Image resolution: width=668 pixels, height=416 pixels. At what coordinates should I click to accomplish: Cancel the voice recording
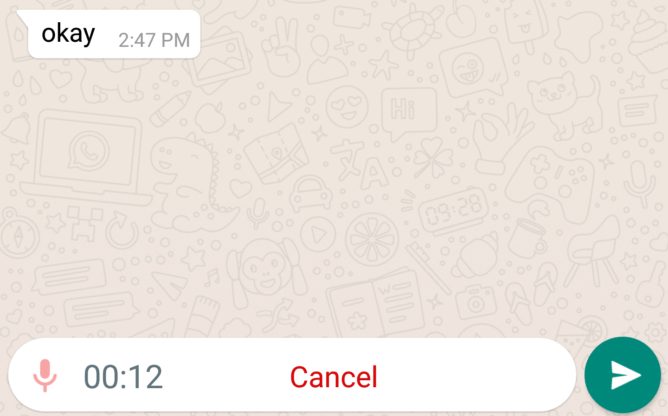[x=334, y=377]
